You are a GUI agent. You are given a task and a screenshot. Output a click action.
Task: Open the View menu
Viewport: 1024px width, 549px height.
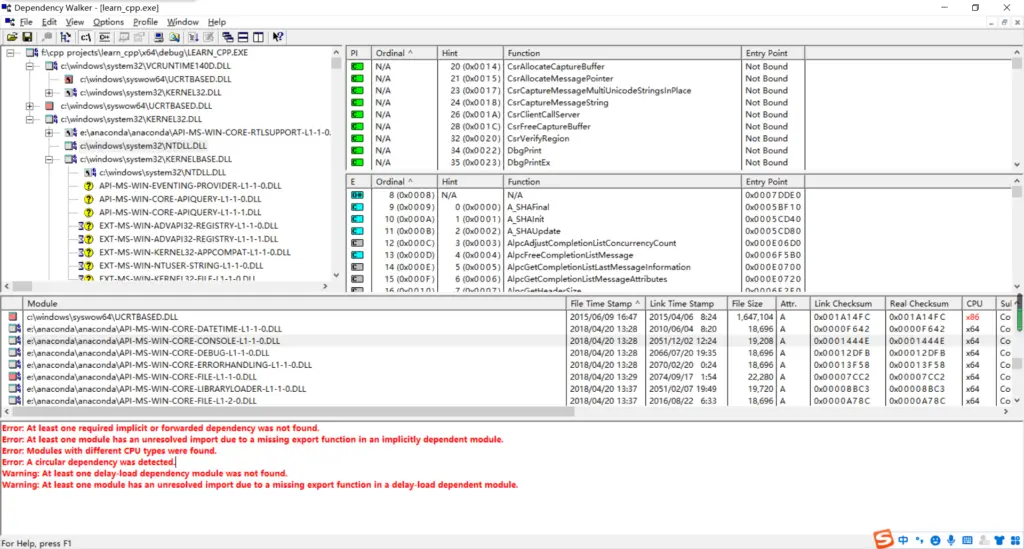click(74, 22)
